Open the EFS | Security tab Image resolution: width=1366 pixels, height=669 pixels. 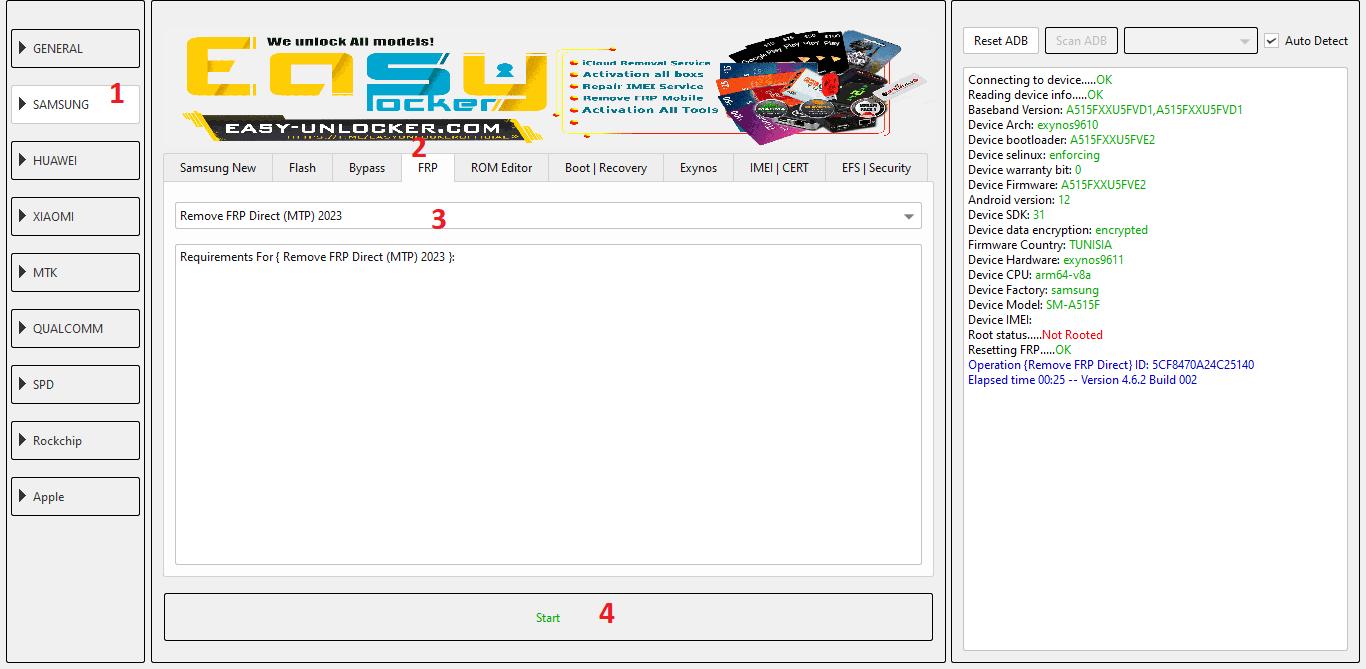[876, 168]
